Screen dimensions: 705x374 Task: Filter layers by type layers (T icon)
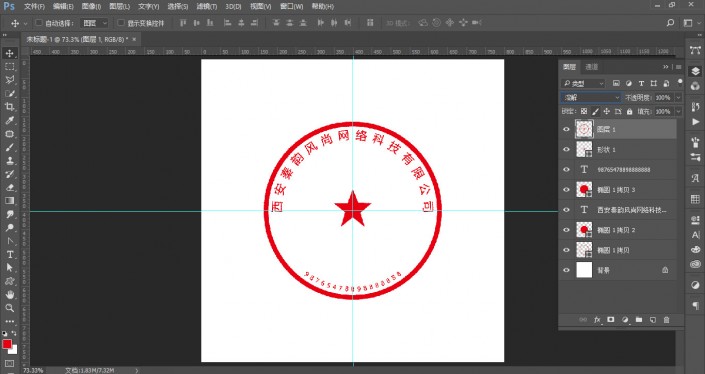(x=642, y=83)
